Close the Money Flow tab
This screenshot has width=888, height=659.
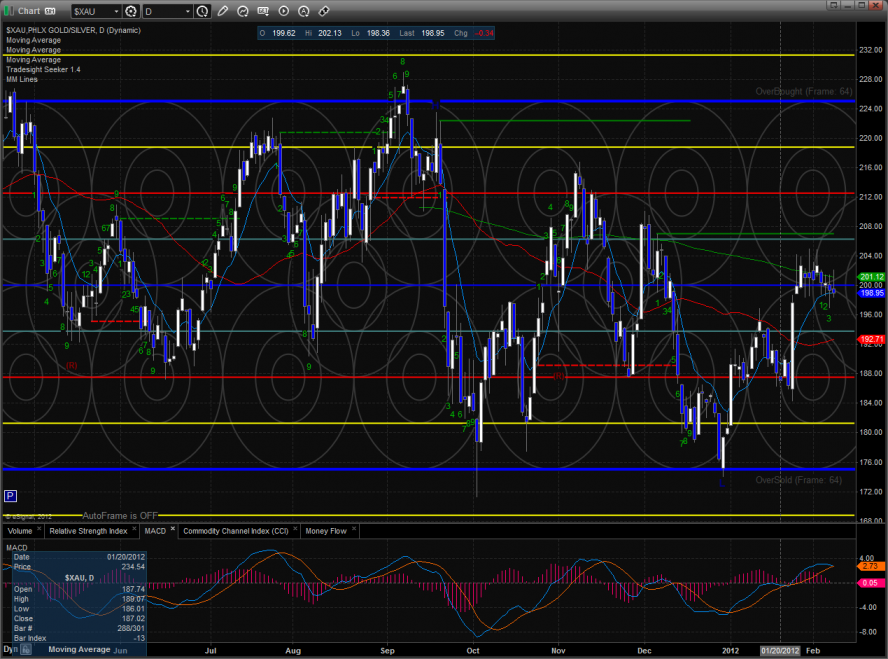click(x=354, y=529)
